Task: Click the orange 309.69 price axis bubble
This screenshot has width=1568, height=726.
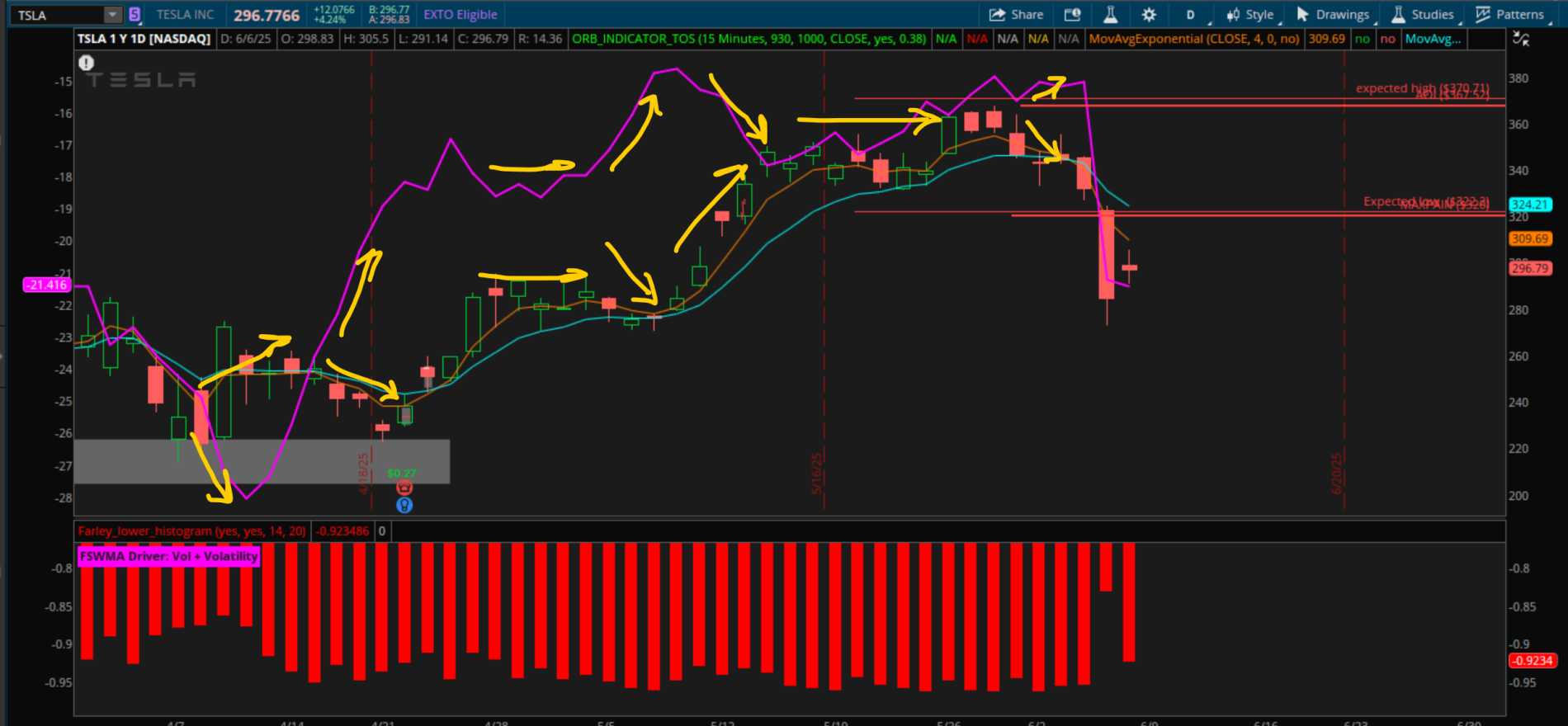Action: point(1531,238)
